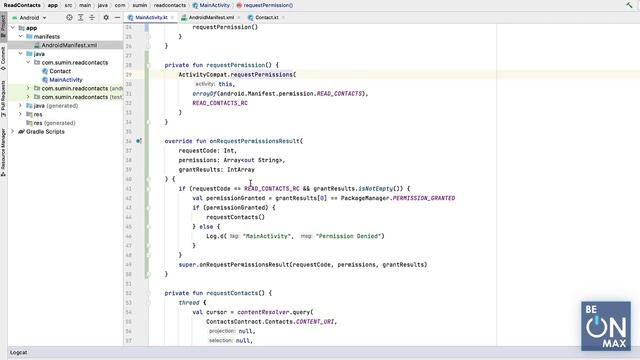640x360 pixels.
Task: Open the project panel settings gear
Action: click(106, 18)
